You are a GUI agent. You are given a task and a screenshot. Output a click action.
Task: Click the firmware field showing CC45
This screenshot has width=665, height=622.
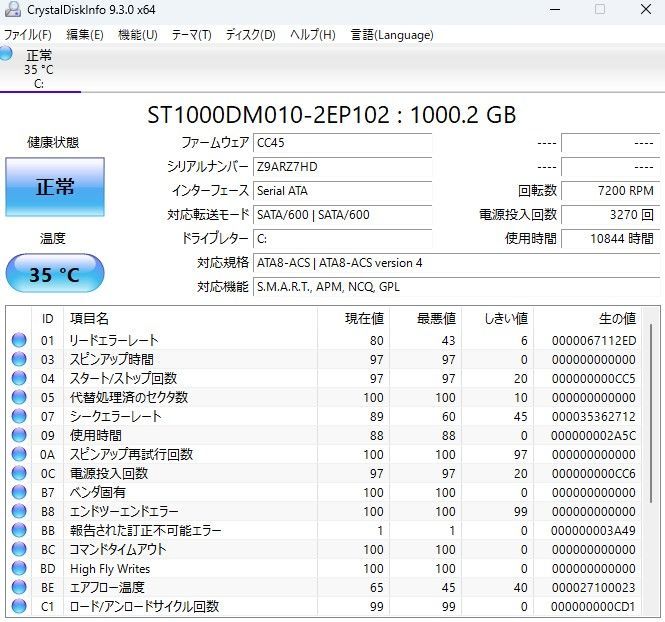coord(342,143)
